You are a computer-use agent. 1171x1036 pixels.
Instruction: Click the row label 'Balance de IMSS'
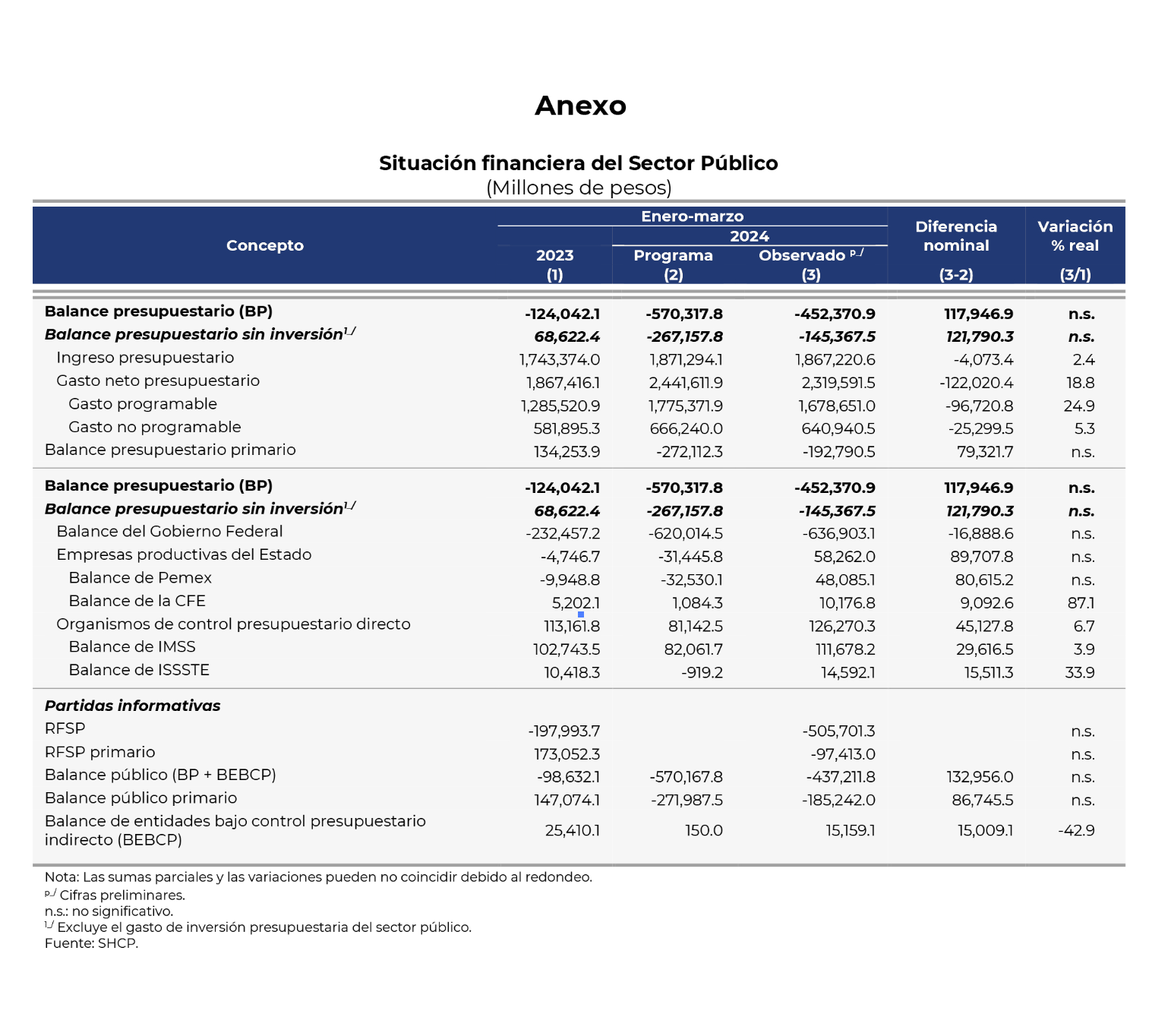[x=132, y=647]
